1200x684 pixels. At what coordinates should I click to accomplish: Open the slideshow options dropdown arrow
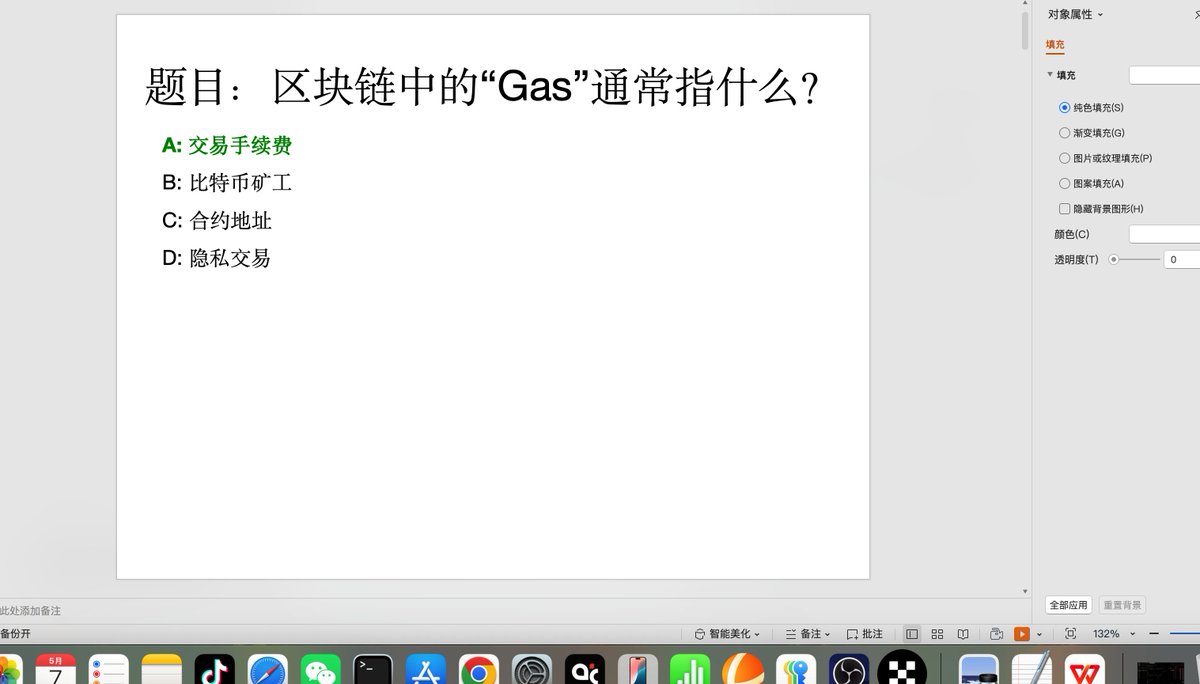(1039, 635)
